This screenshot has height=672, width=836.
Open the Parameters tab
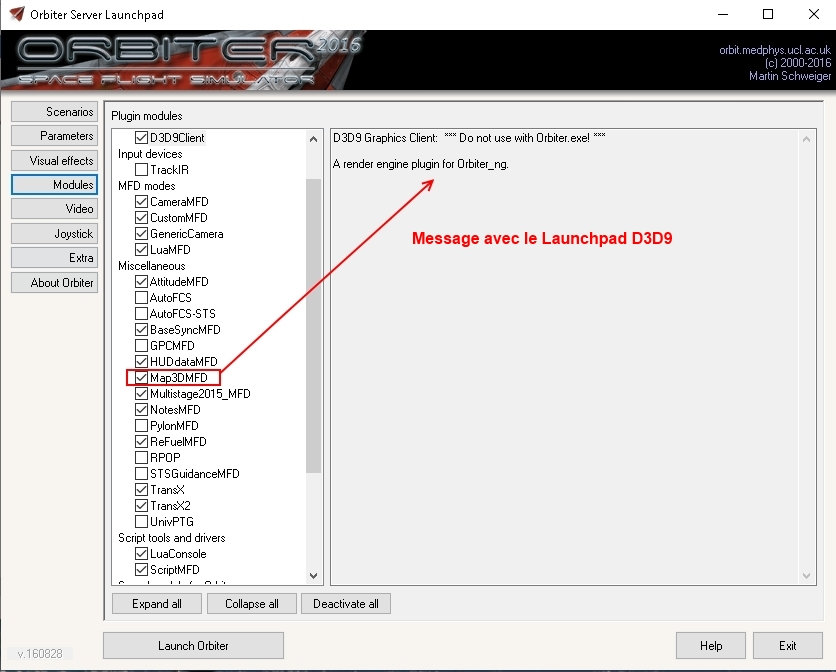54,136
